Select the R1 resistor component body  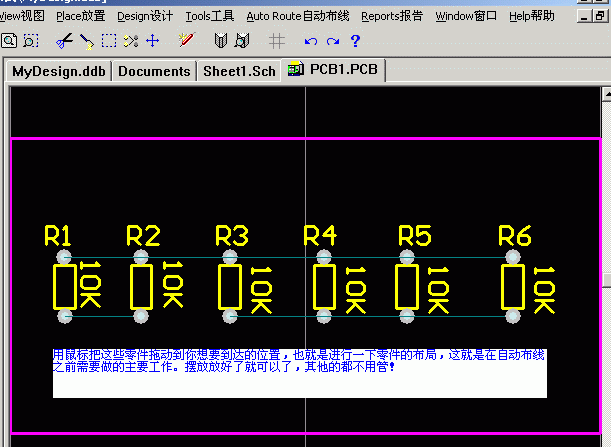coord(66,287)
